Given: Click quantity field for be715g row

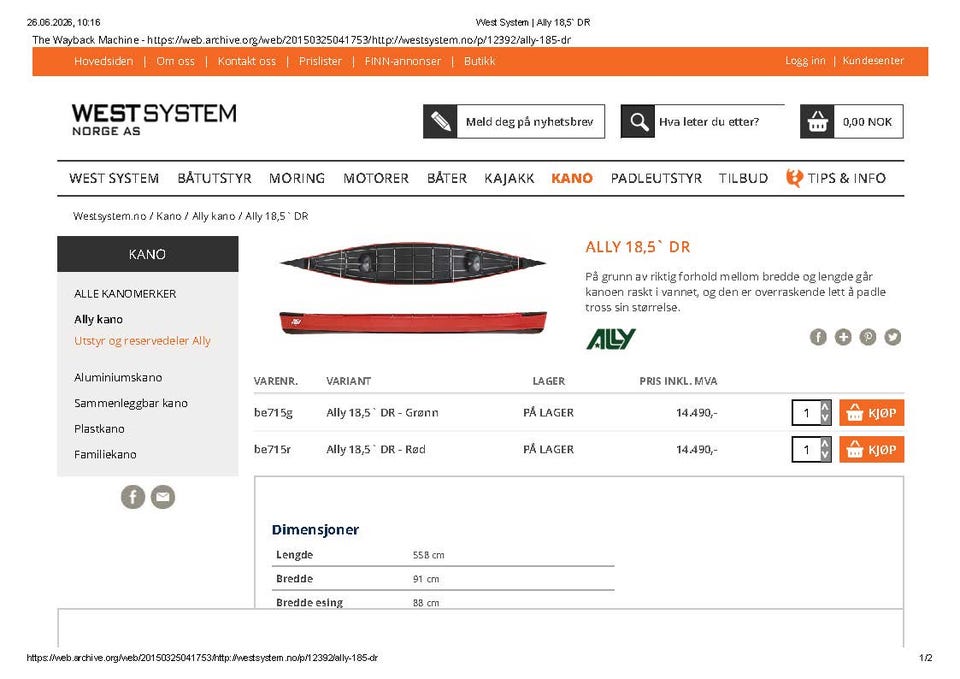Looking at the screenshot, I should (x=806, y=413).
